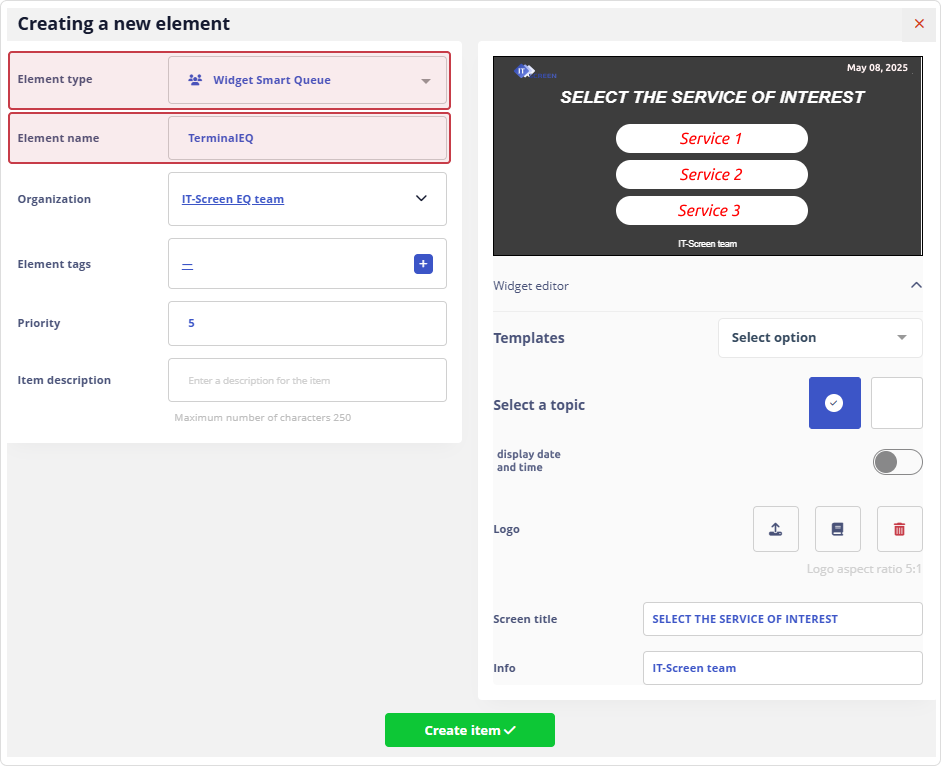Viewport: 941px width, 766px height.
Task: Click the Widget Smart Queue people icon
Action: 195,80
